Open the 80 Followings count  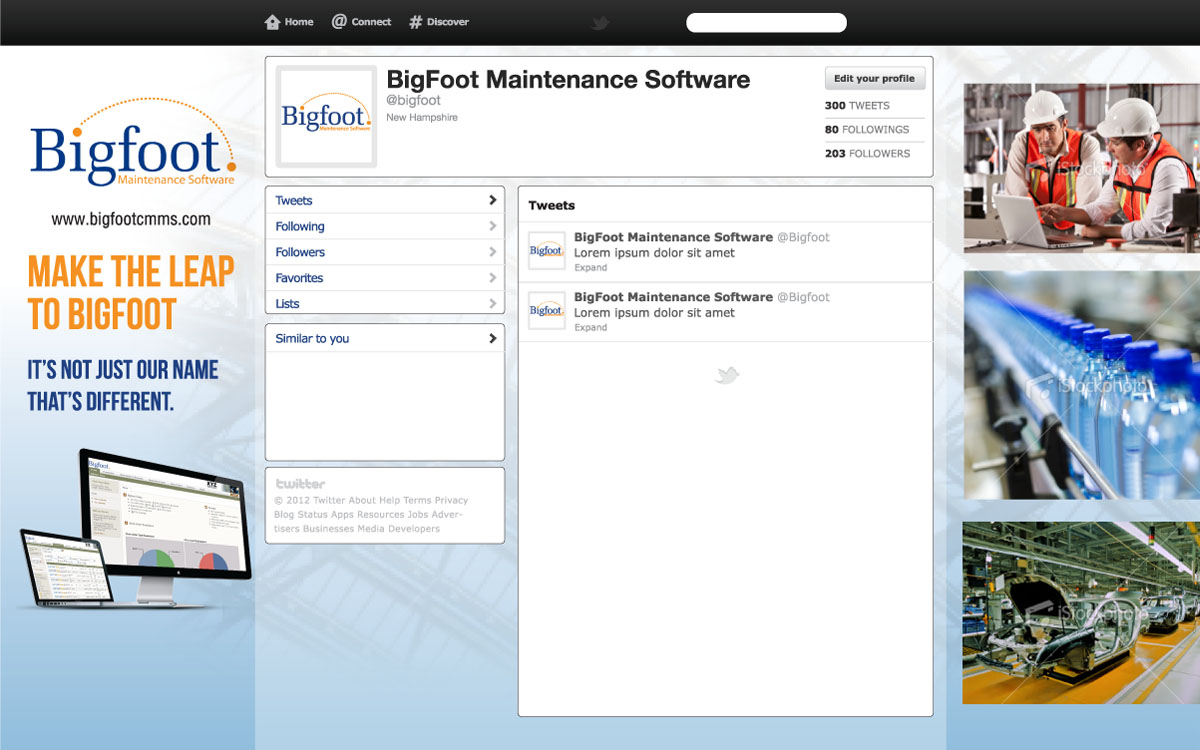tap(867, 129)
